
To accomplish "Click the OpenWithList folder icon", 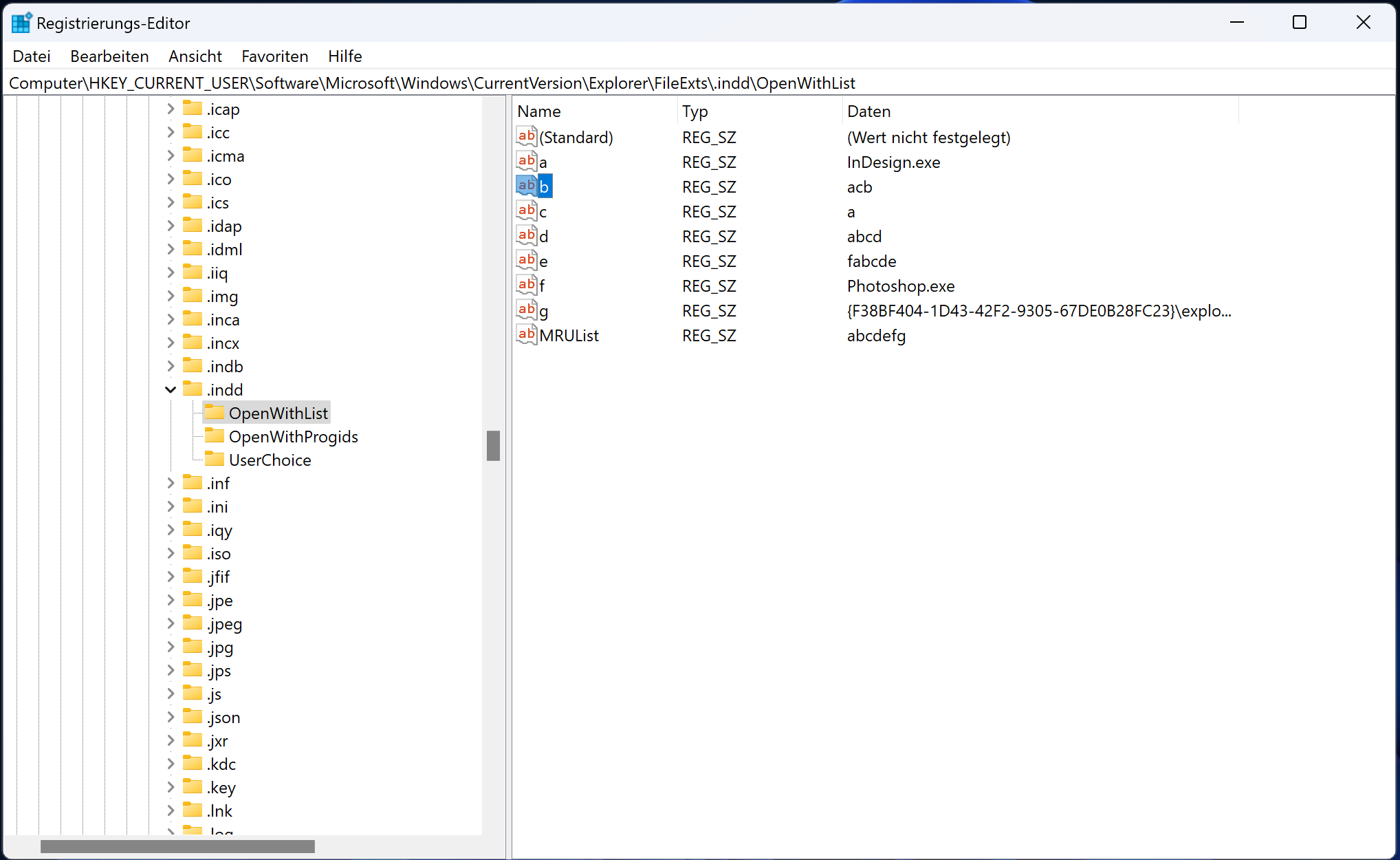I will [x=214, y=412].
